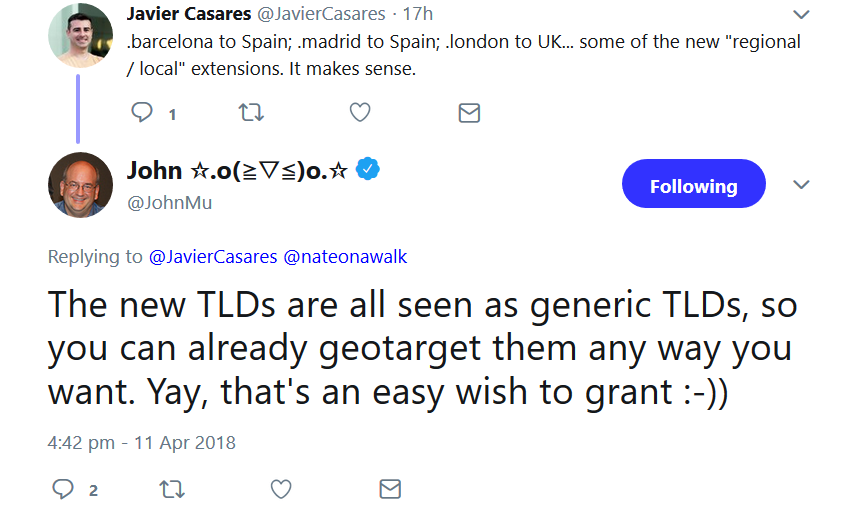
Task: Share John's tweet via message envelope
Action: [x=390, y=489]
